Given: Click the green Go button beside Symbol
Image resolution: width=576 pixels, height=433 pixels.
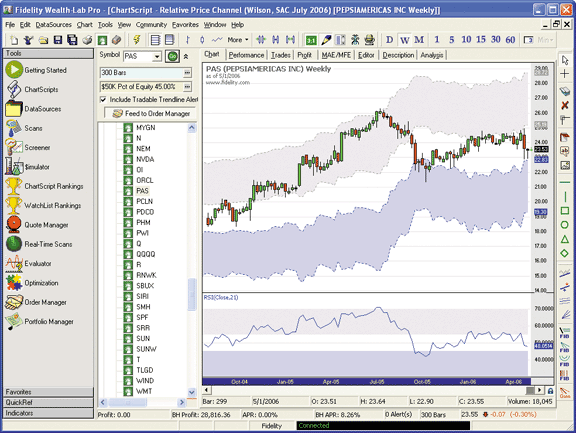Looking at the screenshot, I should pos(172,56).
